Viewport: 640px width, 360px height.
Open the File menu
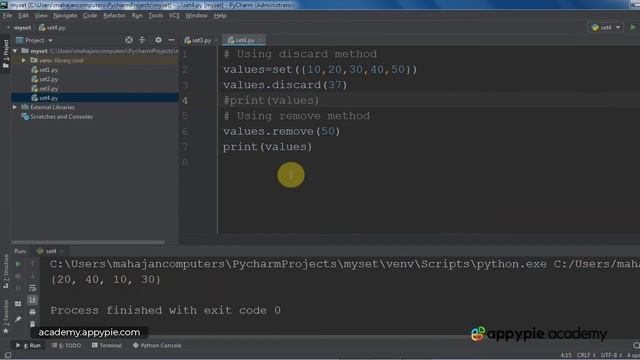[7, 16]
